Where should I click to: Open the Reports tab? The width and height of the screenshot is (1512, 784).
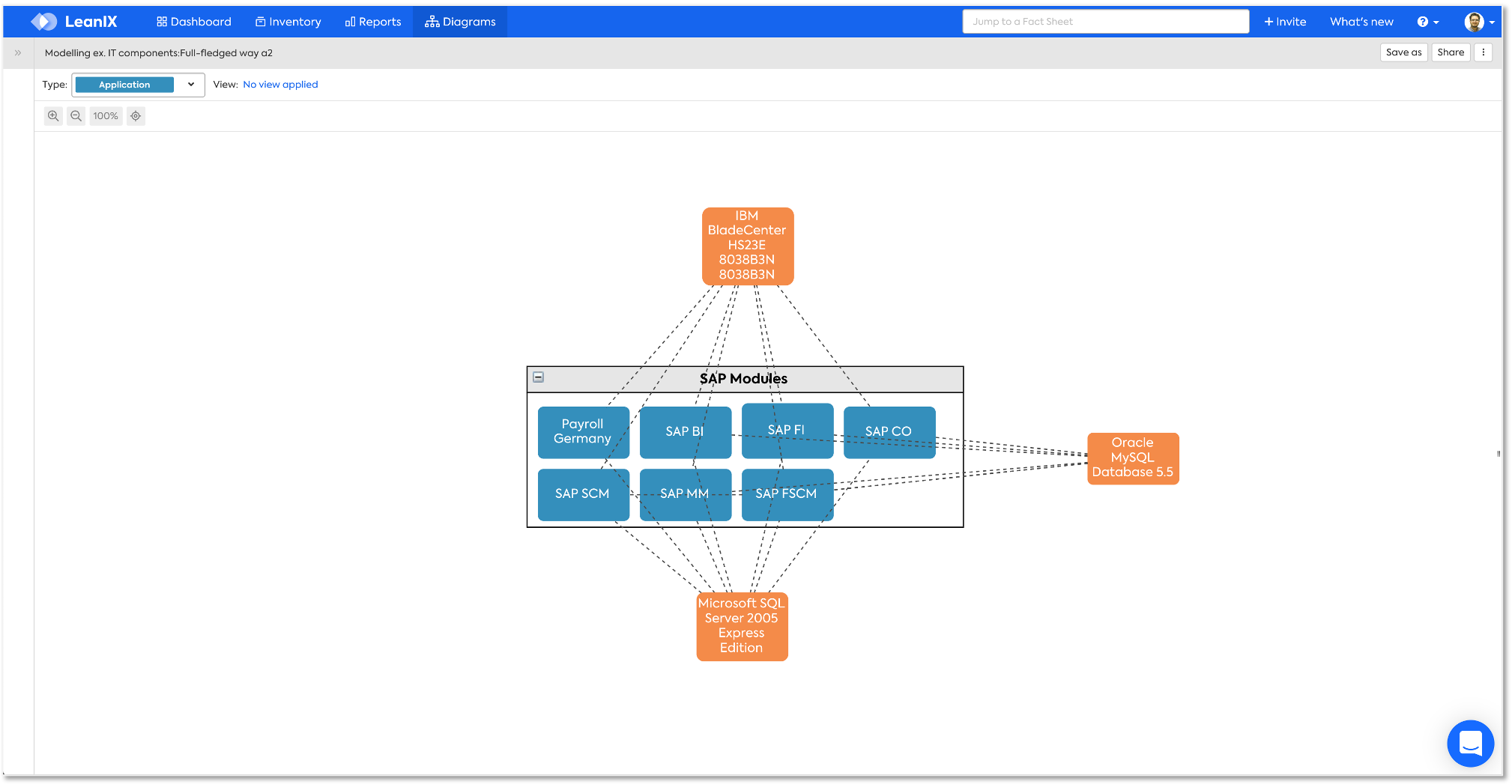point(373,22)
